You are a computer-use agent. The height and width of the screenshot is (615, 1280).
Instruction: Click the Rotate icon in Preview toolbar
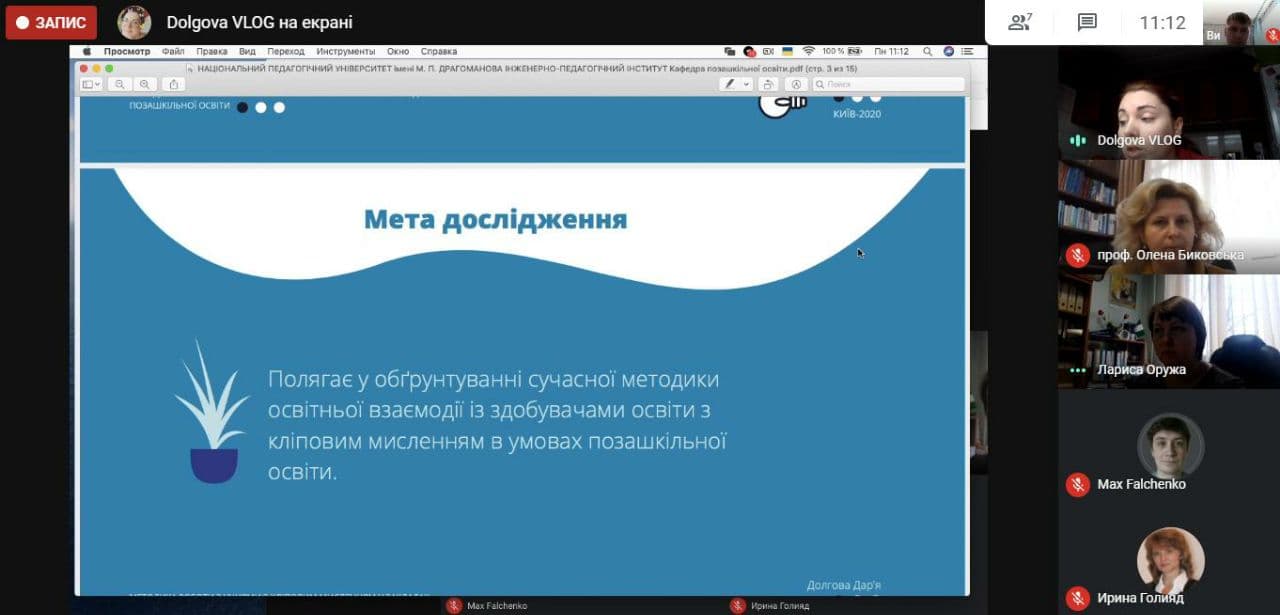coord(768,85)
